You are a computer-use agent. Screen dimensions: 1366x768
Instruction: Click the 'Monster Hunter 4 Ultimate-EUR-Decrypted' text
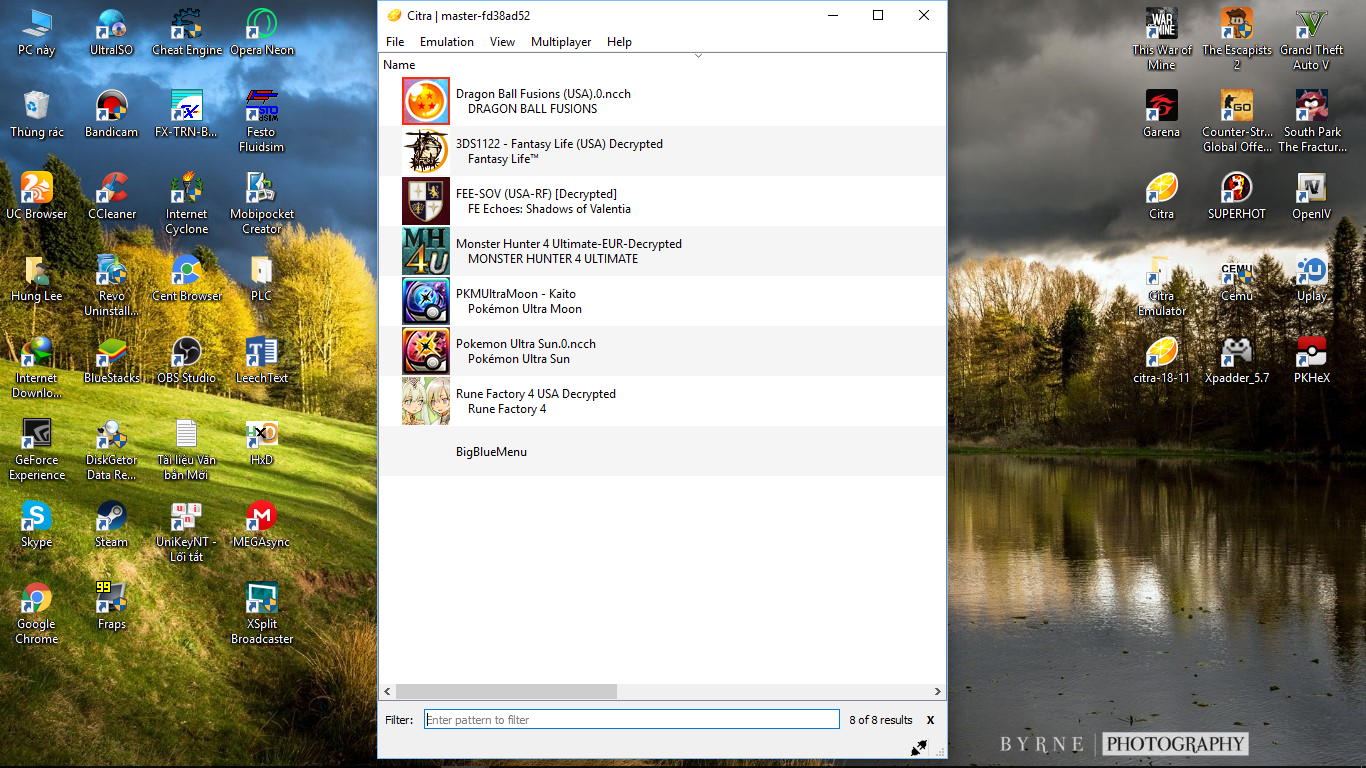[569, 244]
